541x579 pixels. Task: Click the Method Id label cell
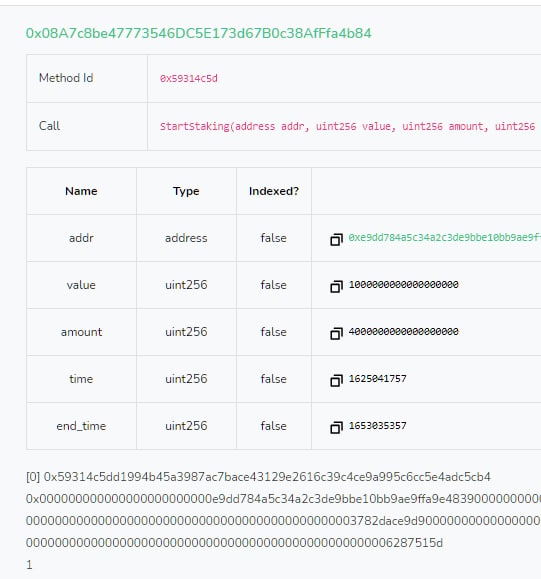coord(87,79)
